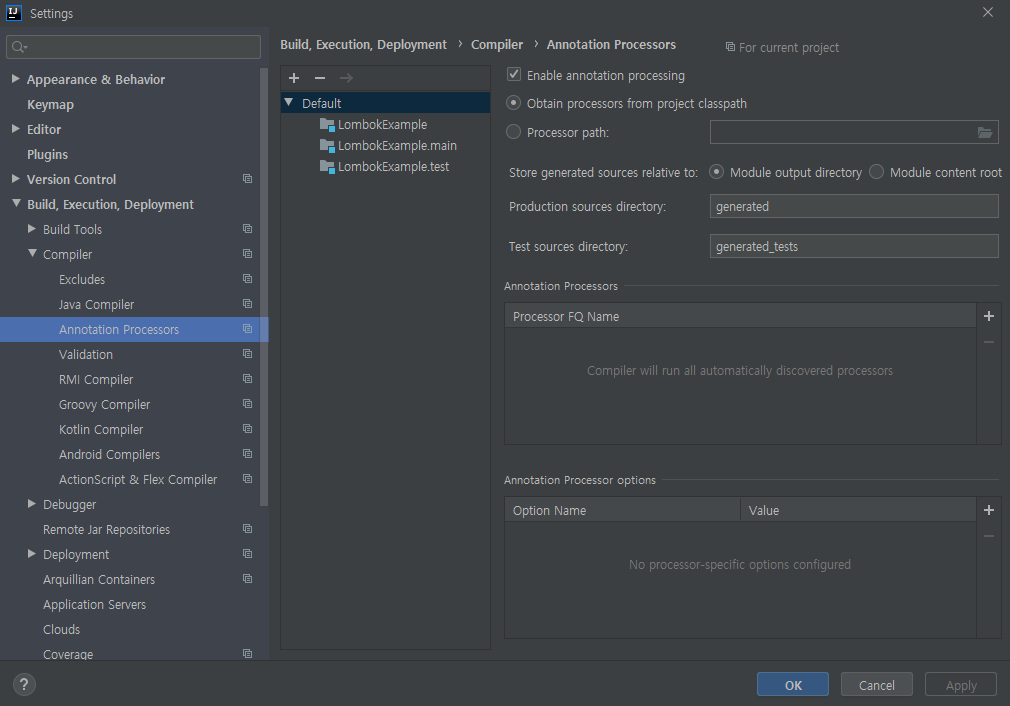Viewport: 1010px width, 706px height.
Task: Click the settings search box
Action: pyautogui.click(x=134, y=47)
